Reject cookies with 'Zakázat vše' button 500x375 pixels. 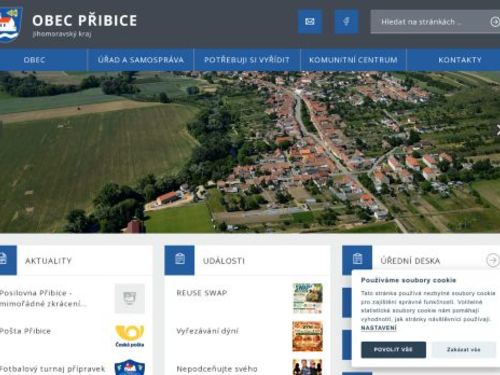point(464,350)
